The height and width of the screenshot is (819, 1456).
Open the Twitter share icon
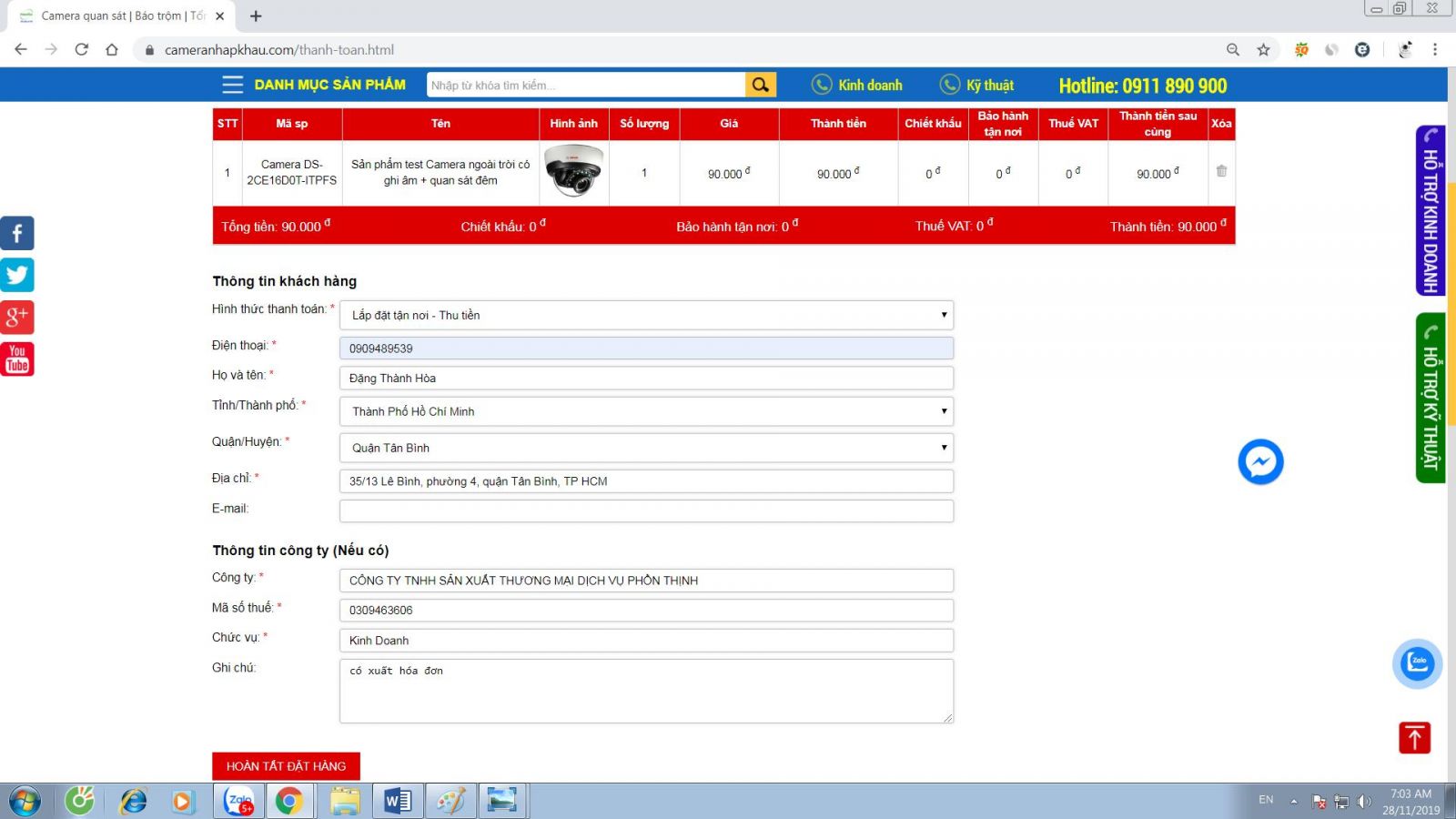(x=17, y=275)
